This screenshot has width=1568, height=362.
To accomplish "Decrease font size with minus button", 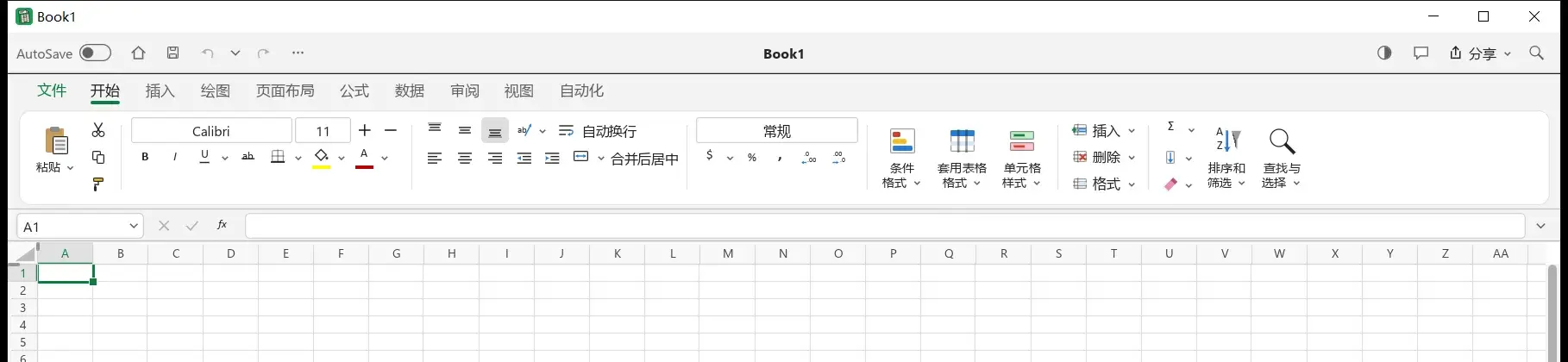I will 391,130.
